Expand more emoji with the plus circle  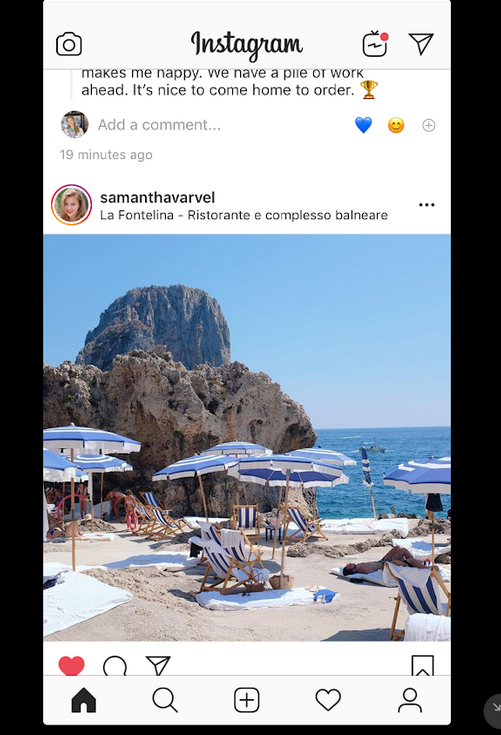[429, 125]
